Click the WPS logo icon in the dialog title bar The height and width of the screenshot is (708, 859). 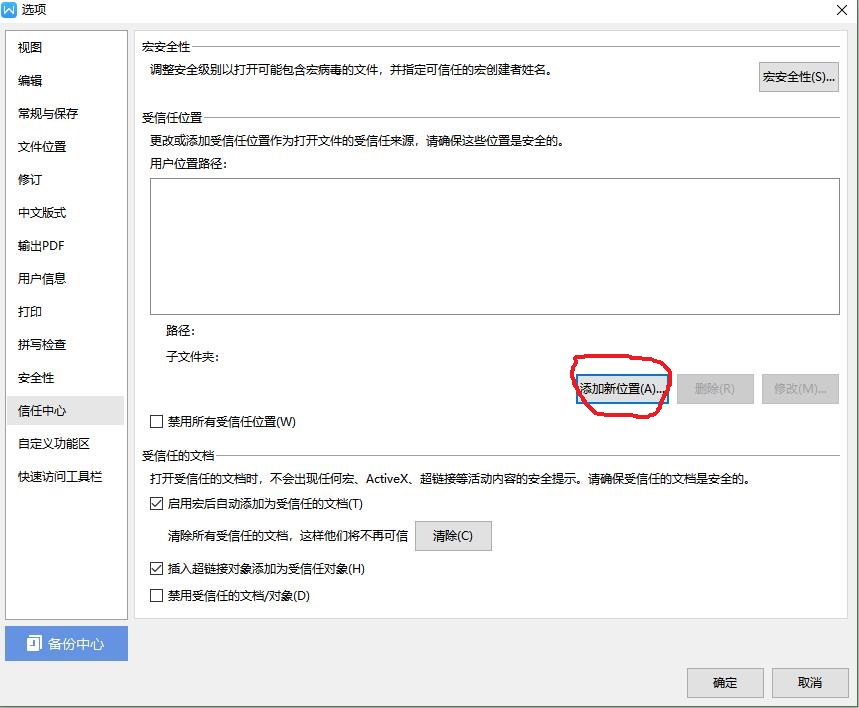12,10
